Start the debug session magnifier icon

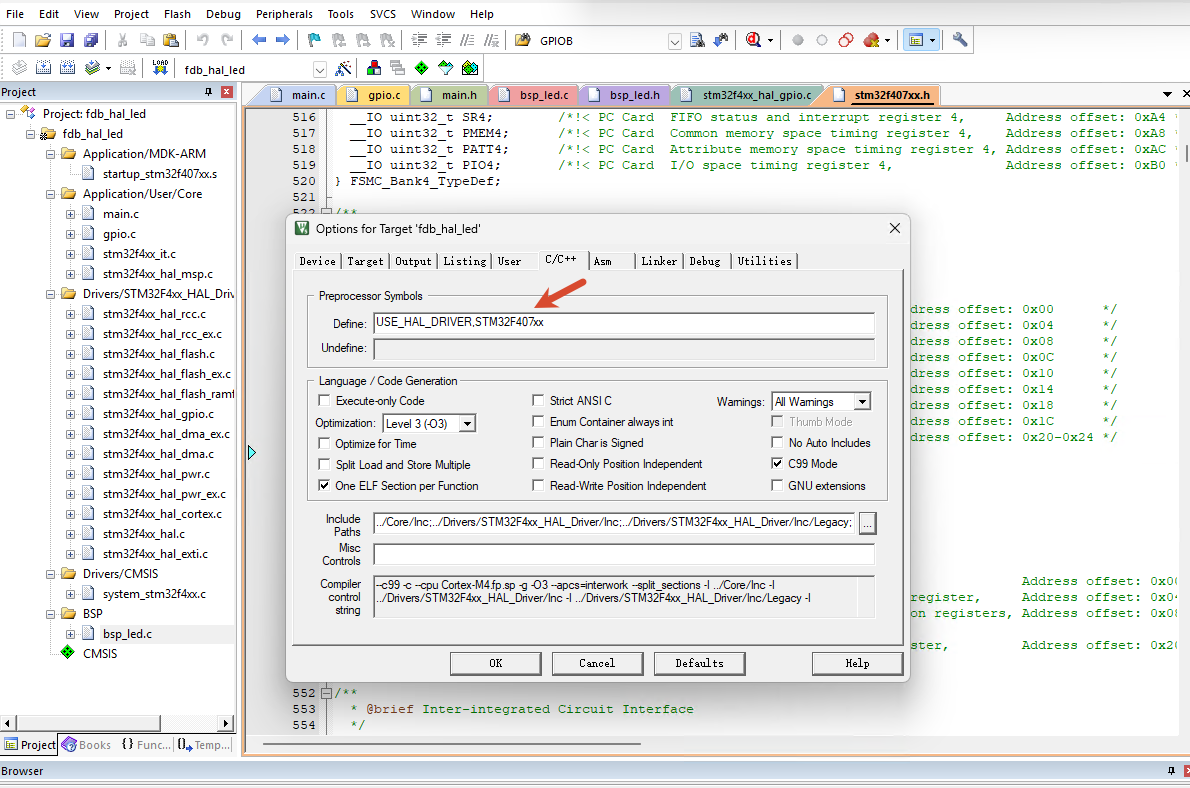pos(753,40)
